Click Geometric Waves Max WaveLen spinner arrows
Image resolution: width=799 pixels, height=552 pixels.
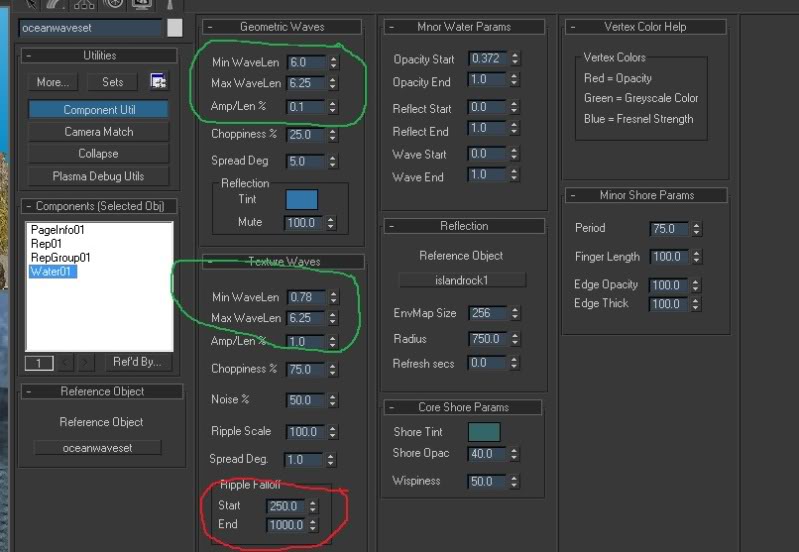tap(333, 83)
